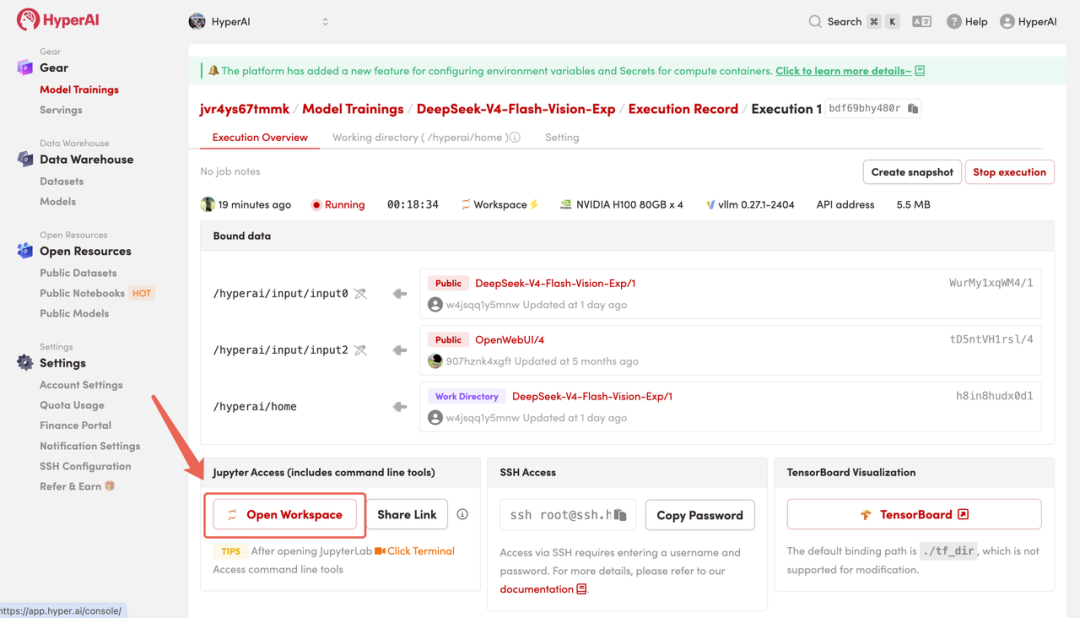Open Account Settings
Image resolution: width=1080 pixels, height=618 pixels.
(x=81, y=385)
